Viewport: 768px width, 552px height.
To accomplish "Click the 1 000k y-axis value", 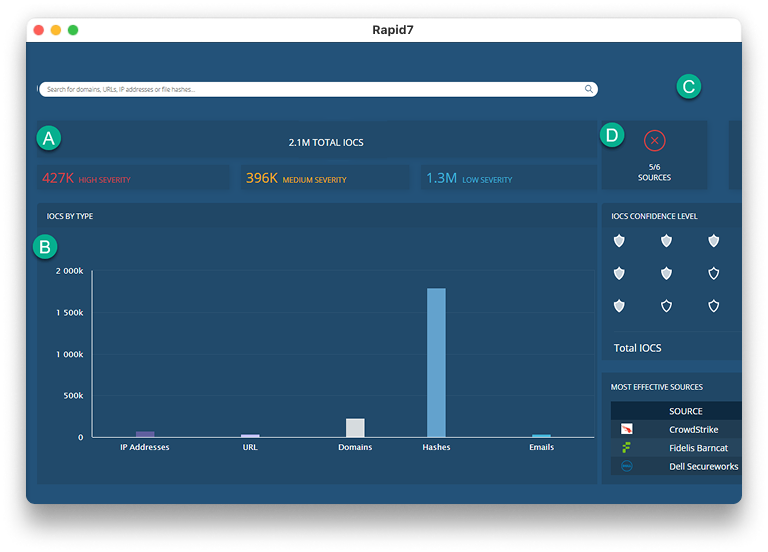I will [x=70, y=354].
